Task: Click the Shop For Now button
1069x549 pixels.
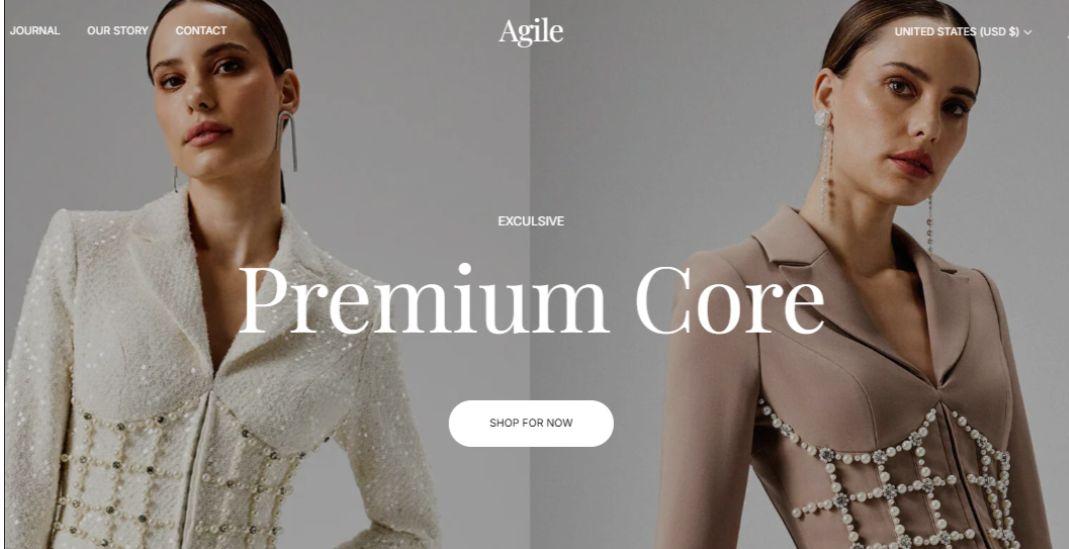Action: coord(531,423)
